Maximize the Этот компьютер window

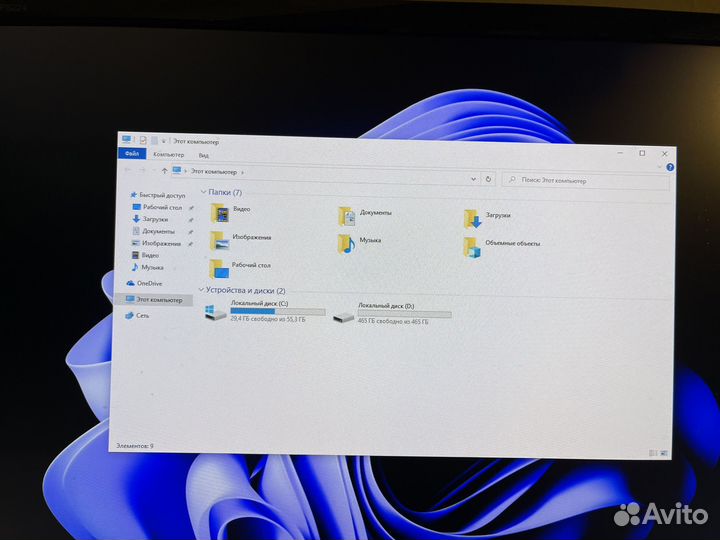[642, 153]
